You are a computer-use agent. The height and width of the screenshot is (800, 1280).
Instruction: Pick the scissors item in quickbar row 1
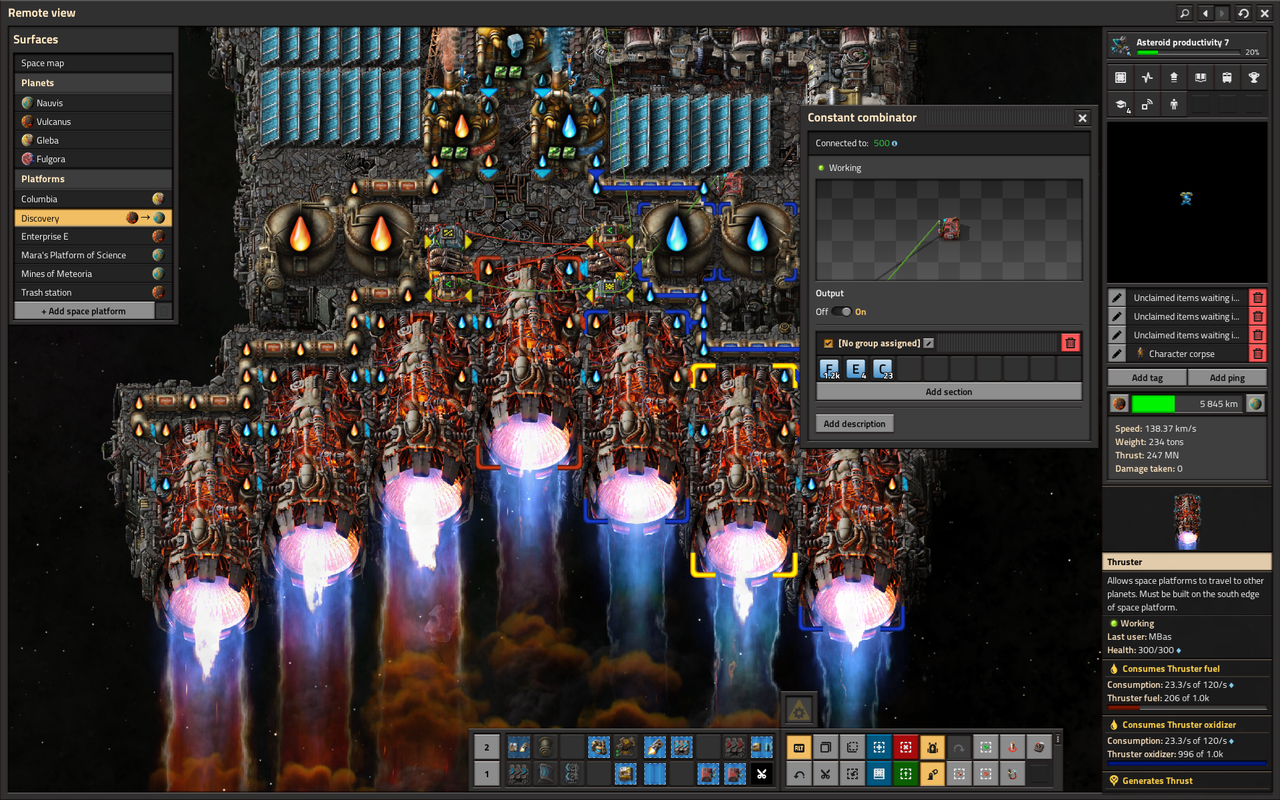(x=761, y=773)
